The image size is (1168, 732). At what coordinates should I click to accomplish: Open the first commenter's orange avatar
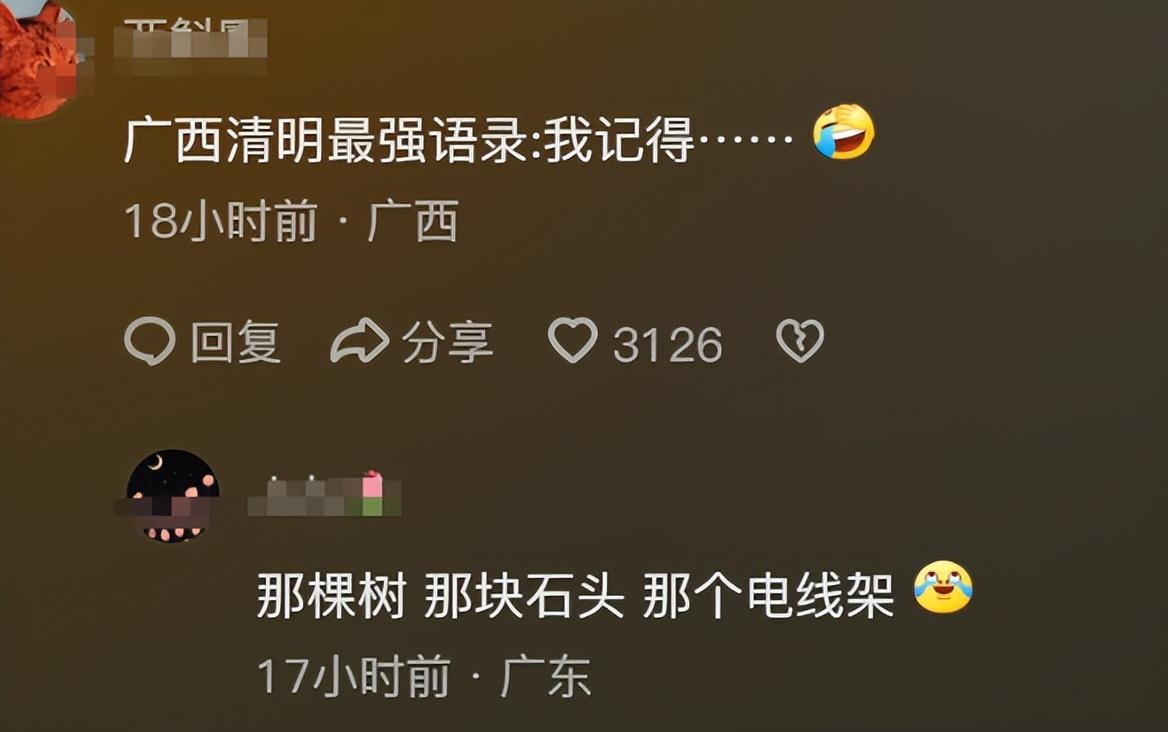(x=37, y=60)
